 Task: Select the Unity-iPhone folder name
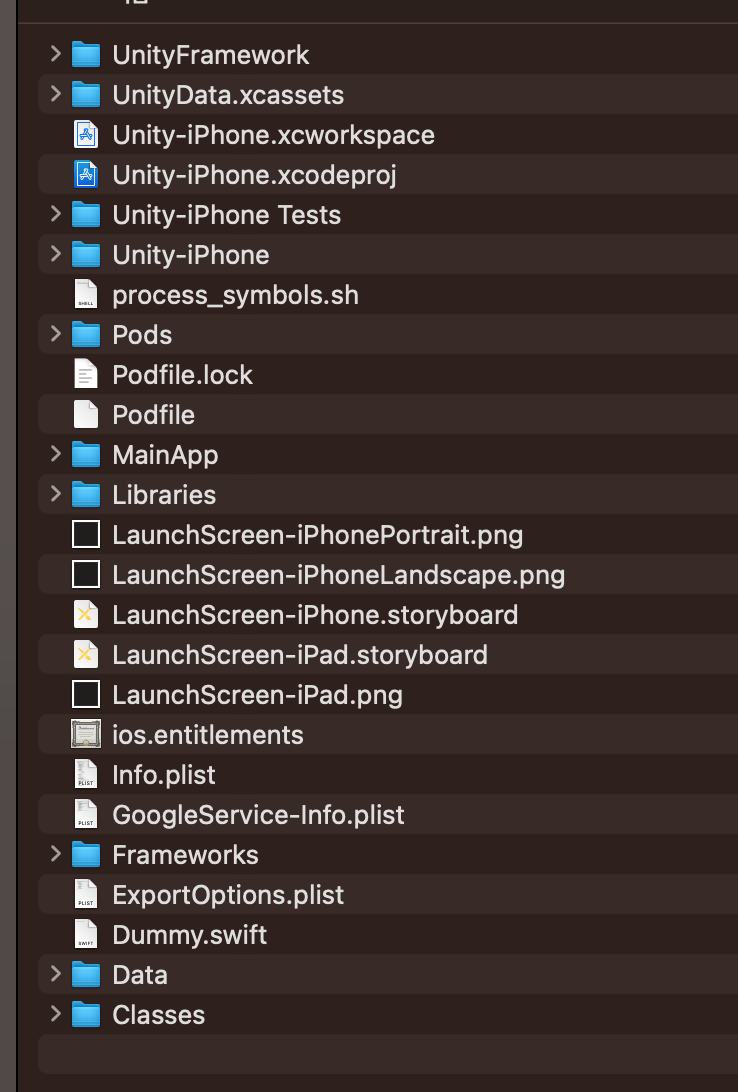tap(191, 255)
